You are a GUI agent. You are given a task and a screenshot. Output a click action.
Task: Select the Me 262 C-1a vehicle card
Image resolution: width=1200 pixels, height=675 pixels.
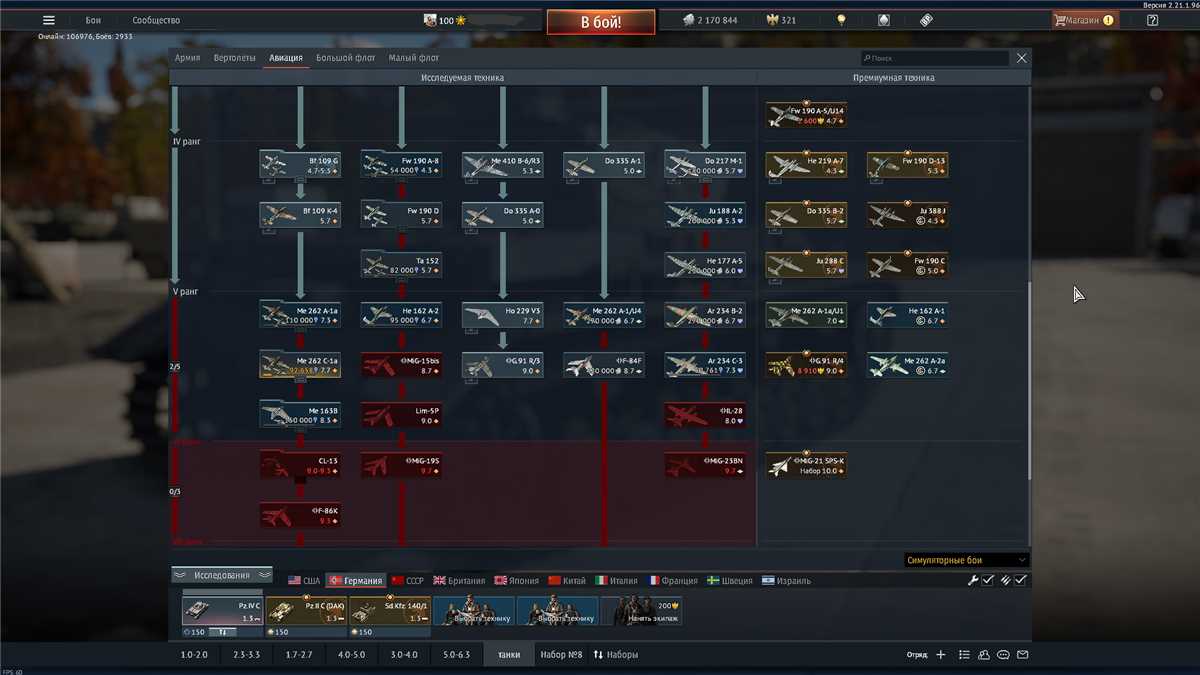pyautogui.click(x=300, y=365)
